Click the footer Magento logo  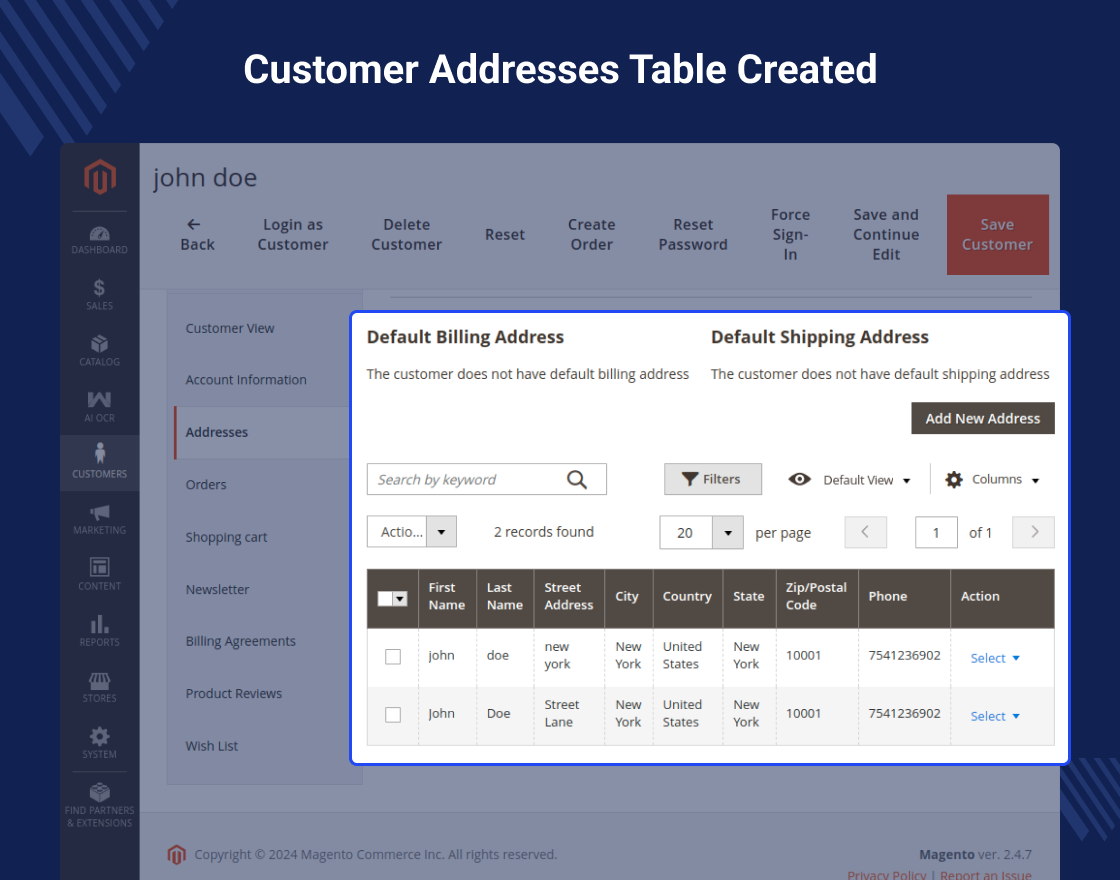tap(176, 854)
